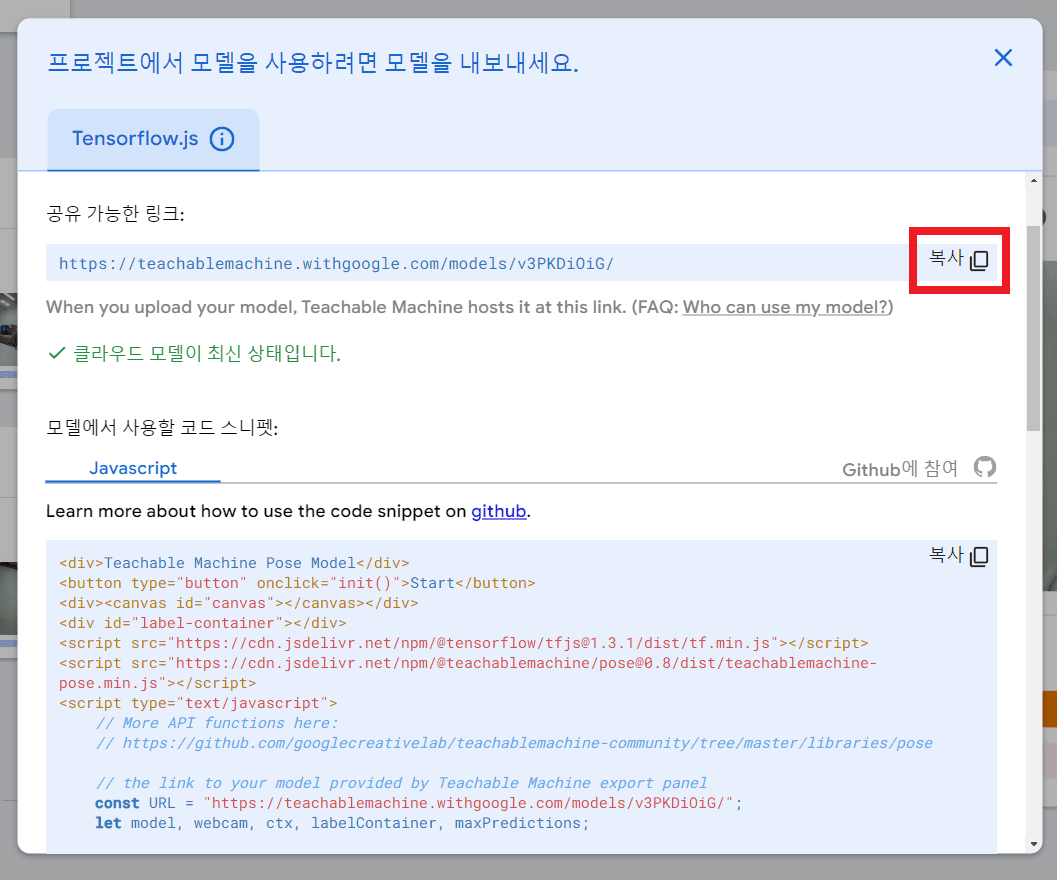Click the button onclick="init()" code line
Viewport: 1057px width, 880px height.
(297, 583)
